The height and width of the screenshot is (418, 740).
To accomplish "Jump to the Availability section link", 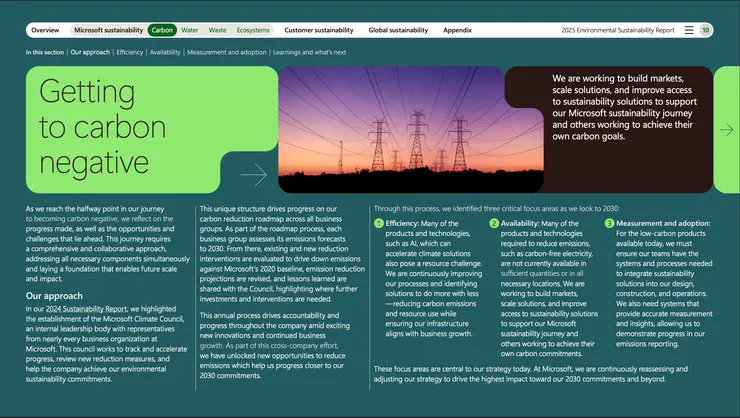I will pyautogui.click(x=165, y=52).
